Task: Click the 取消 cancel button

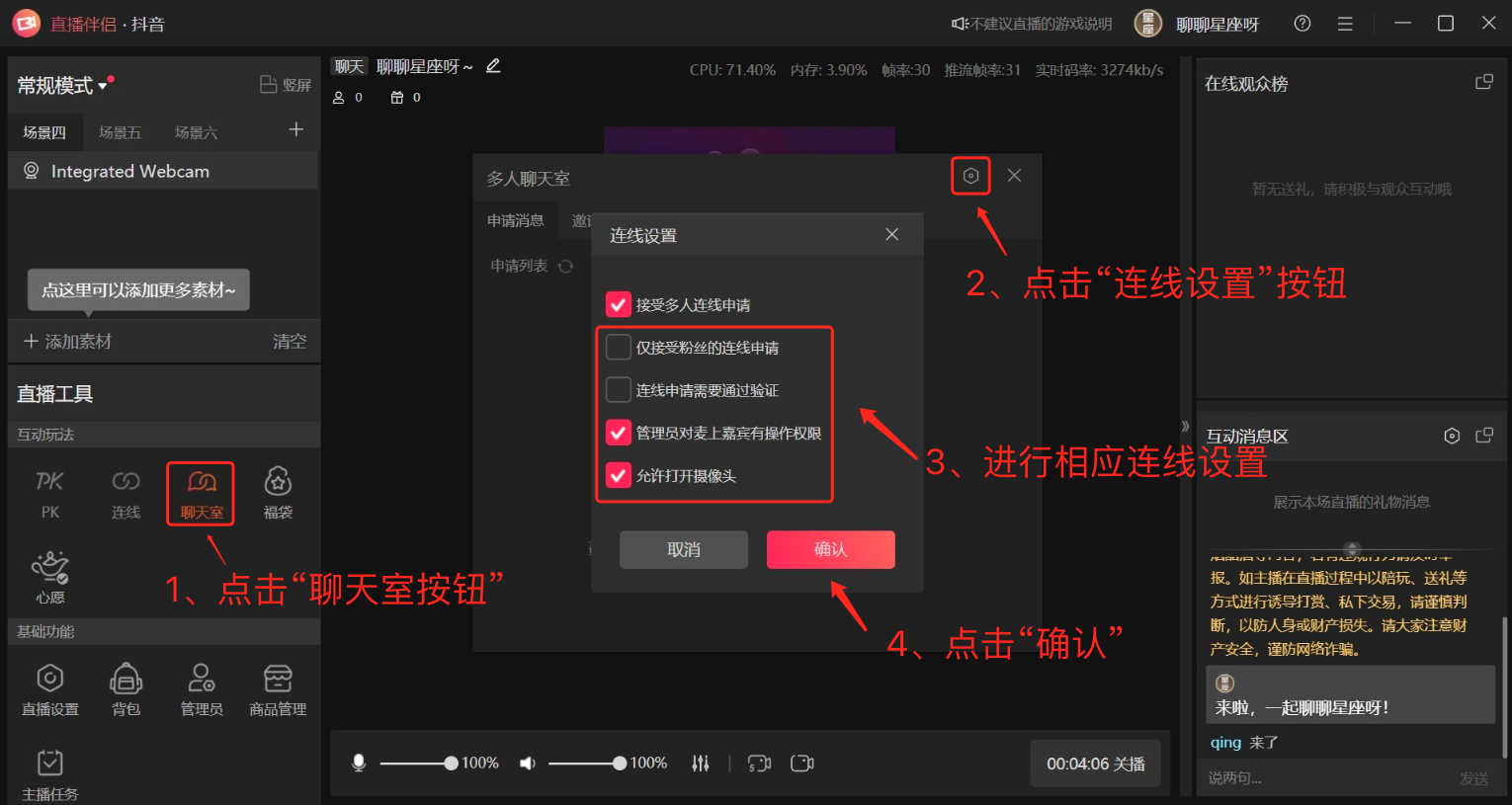Action: pos(683,549)
